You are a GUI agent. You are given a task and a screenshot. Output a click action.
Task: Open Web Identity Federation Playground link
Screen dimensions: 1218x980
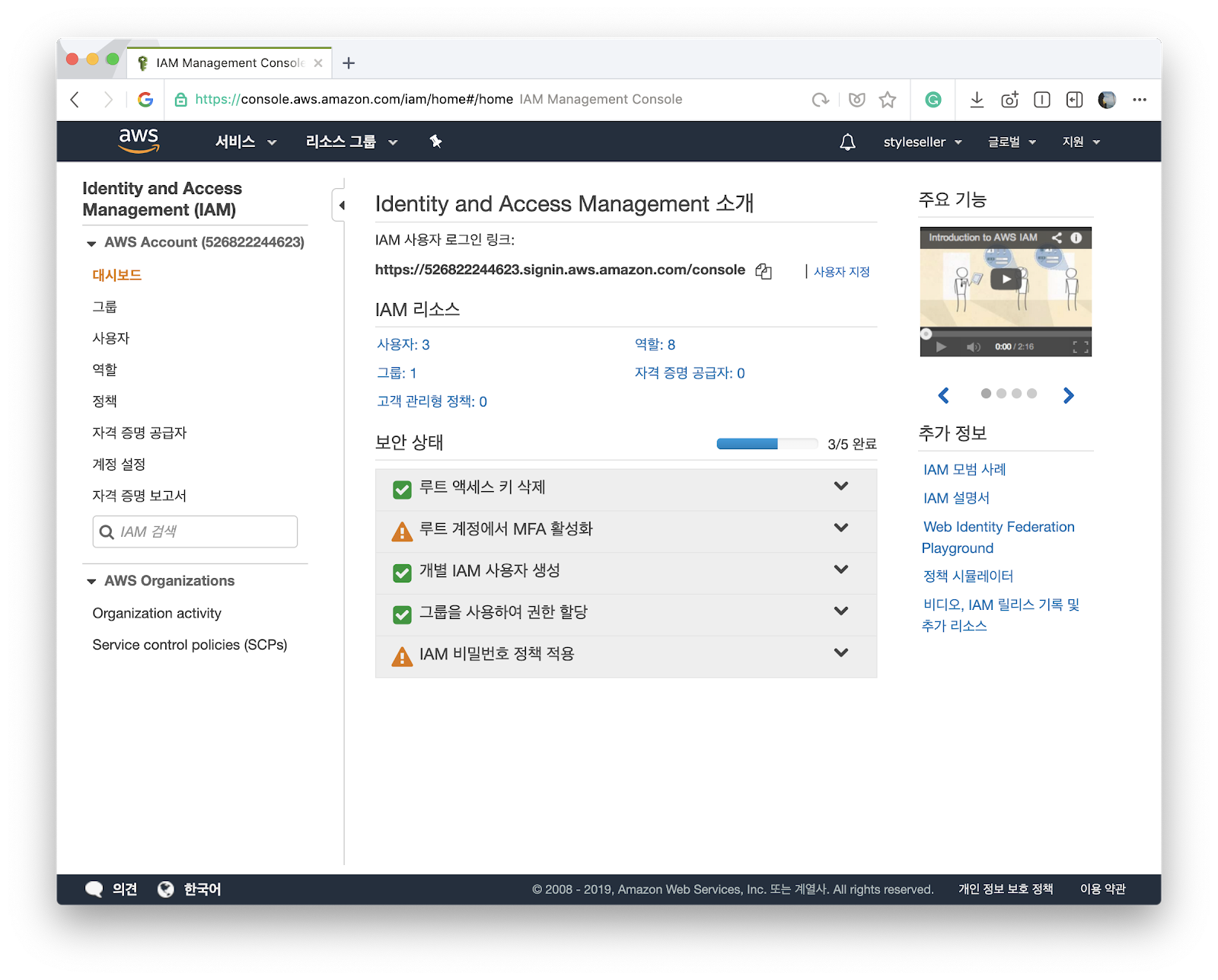click(998, 538)
